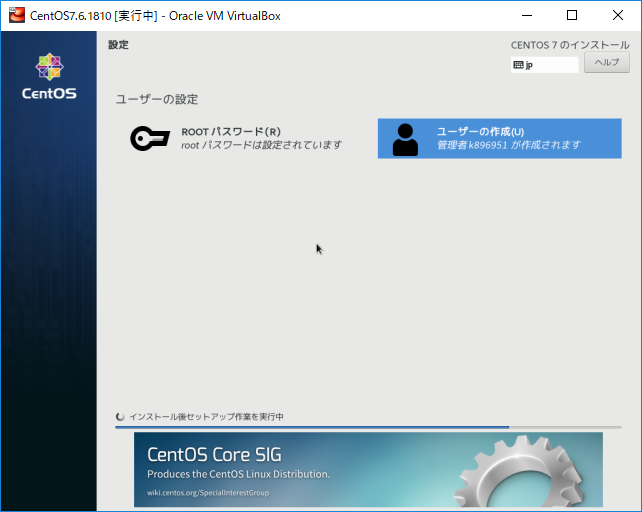The image size is (642, 512).
Task: Click the user creation person icon
Action: pyautogui.click(x=405, y=140)
